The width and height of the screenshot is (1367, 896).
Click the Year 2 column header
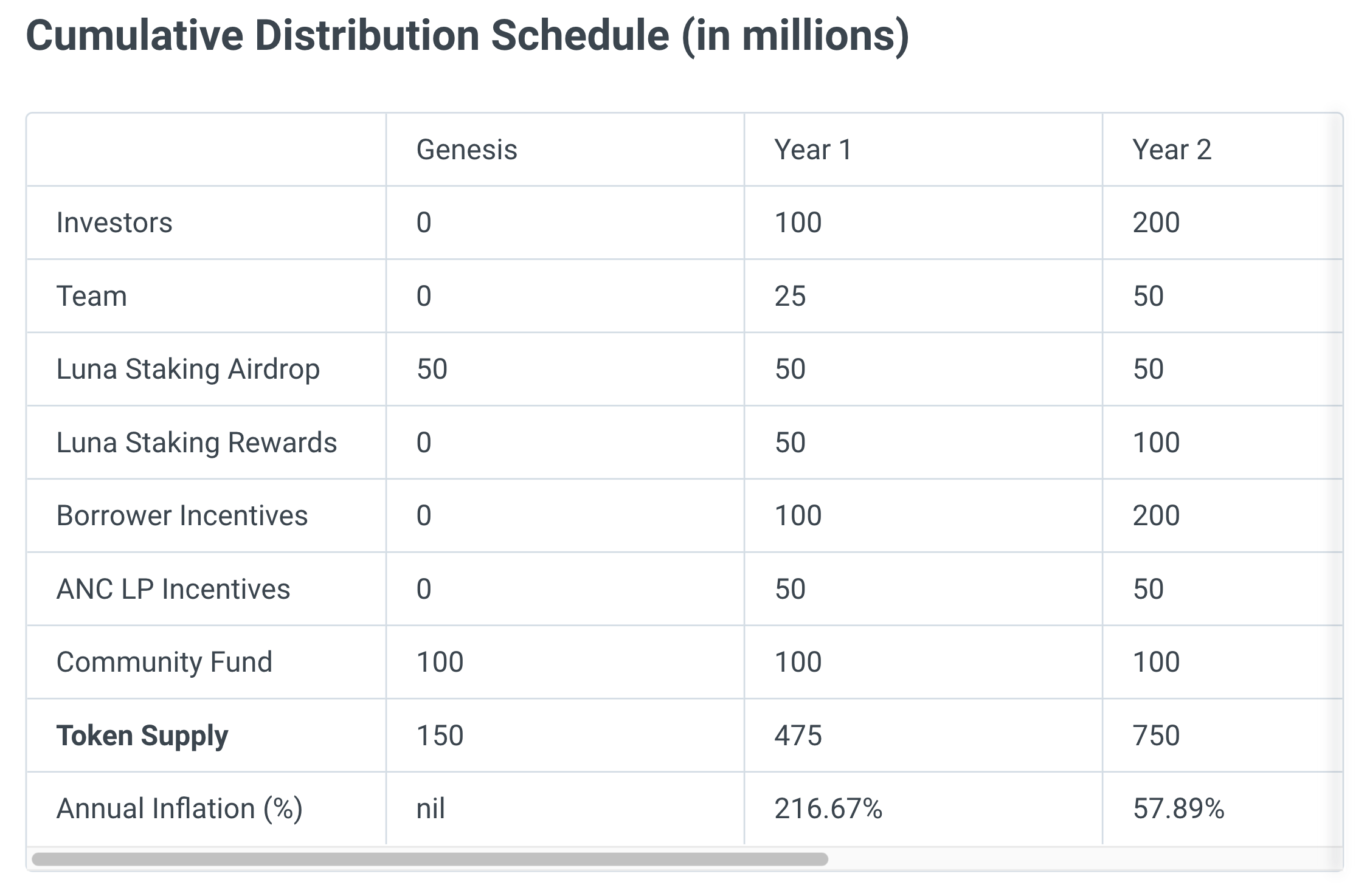pos(1172,150)
